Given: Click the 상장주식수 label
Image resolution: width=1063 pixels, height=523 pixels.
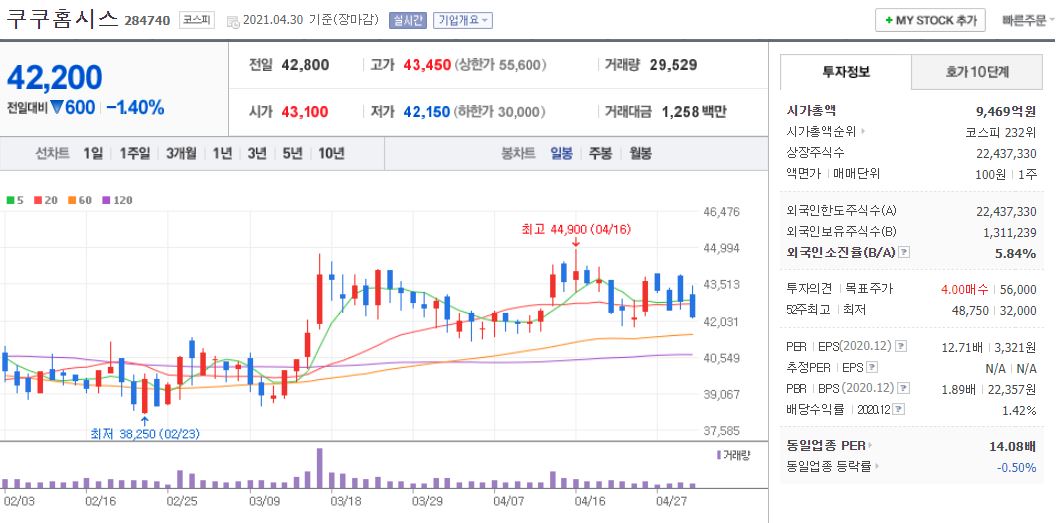Looking at the screenshot, I should 816,153.
